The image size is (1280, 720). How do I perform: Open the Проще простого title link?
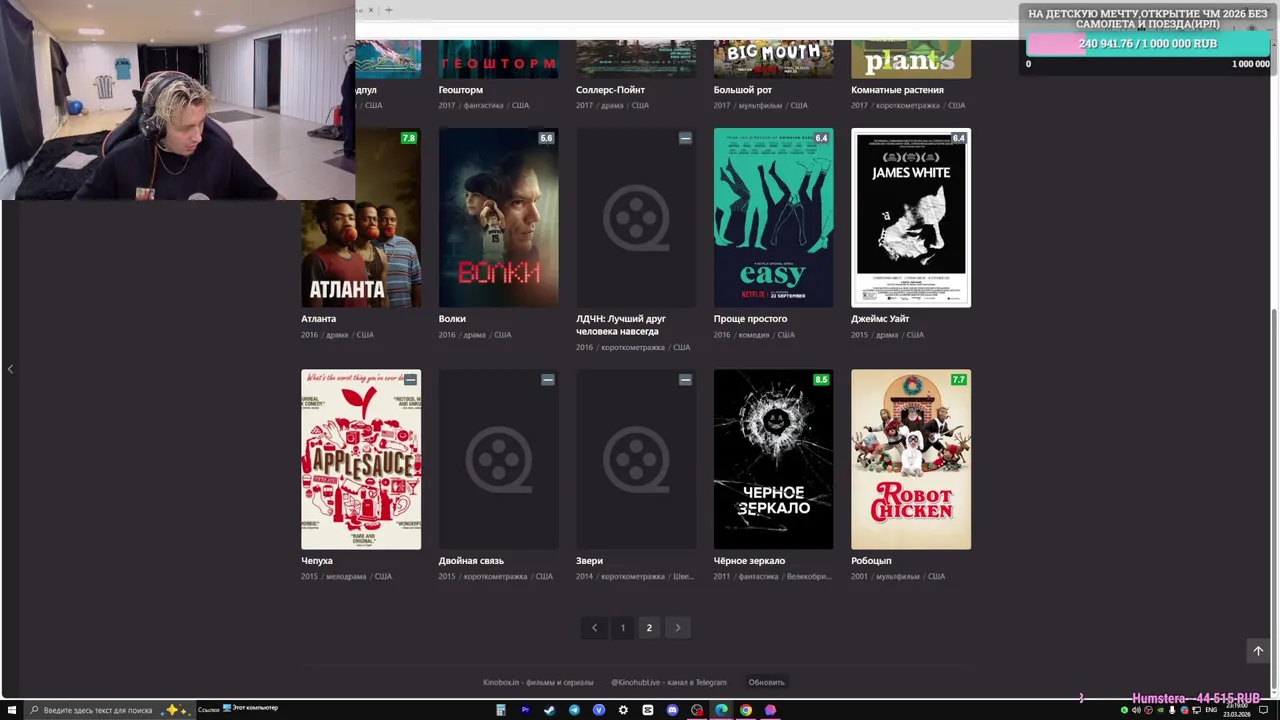tap(750, 319)
